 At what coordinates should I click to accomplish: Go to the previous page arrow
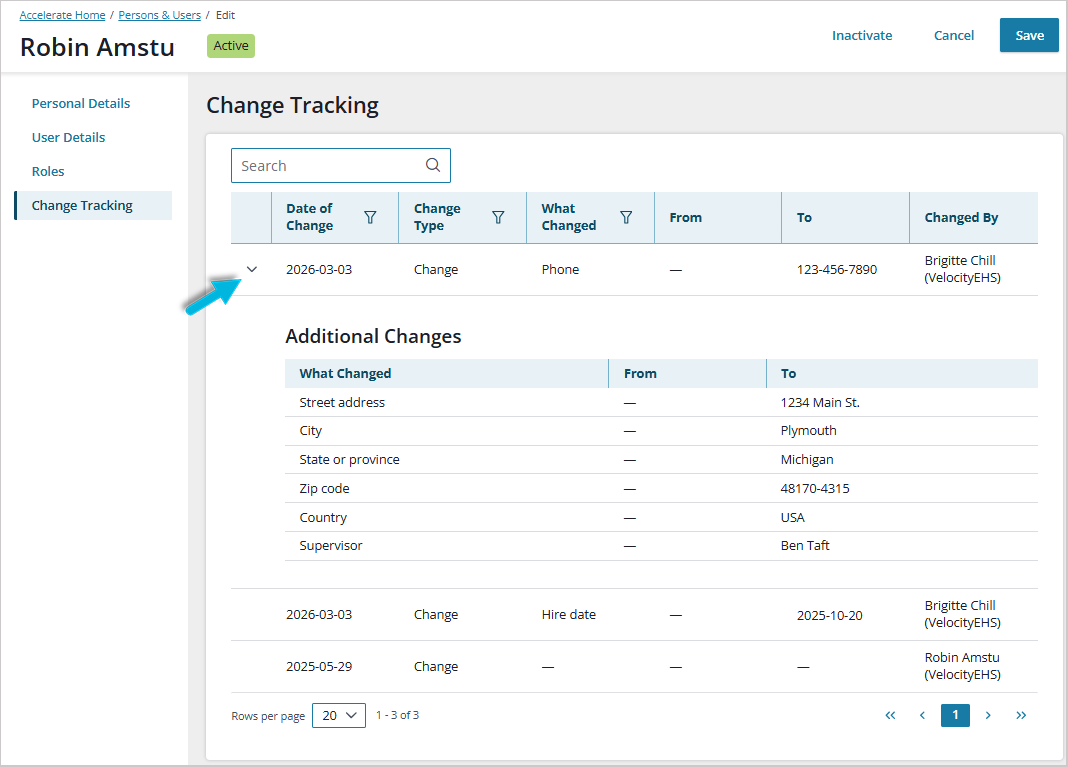coord(922,715)
